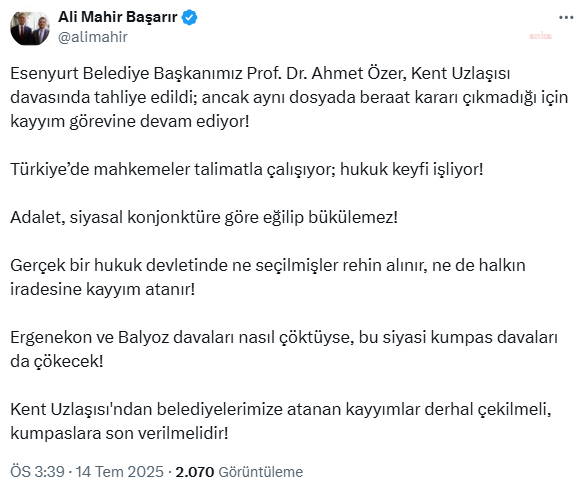Click the closing words kumpaslara son verilmelidir

(119, 434)
